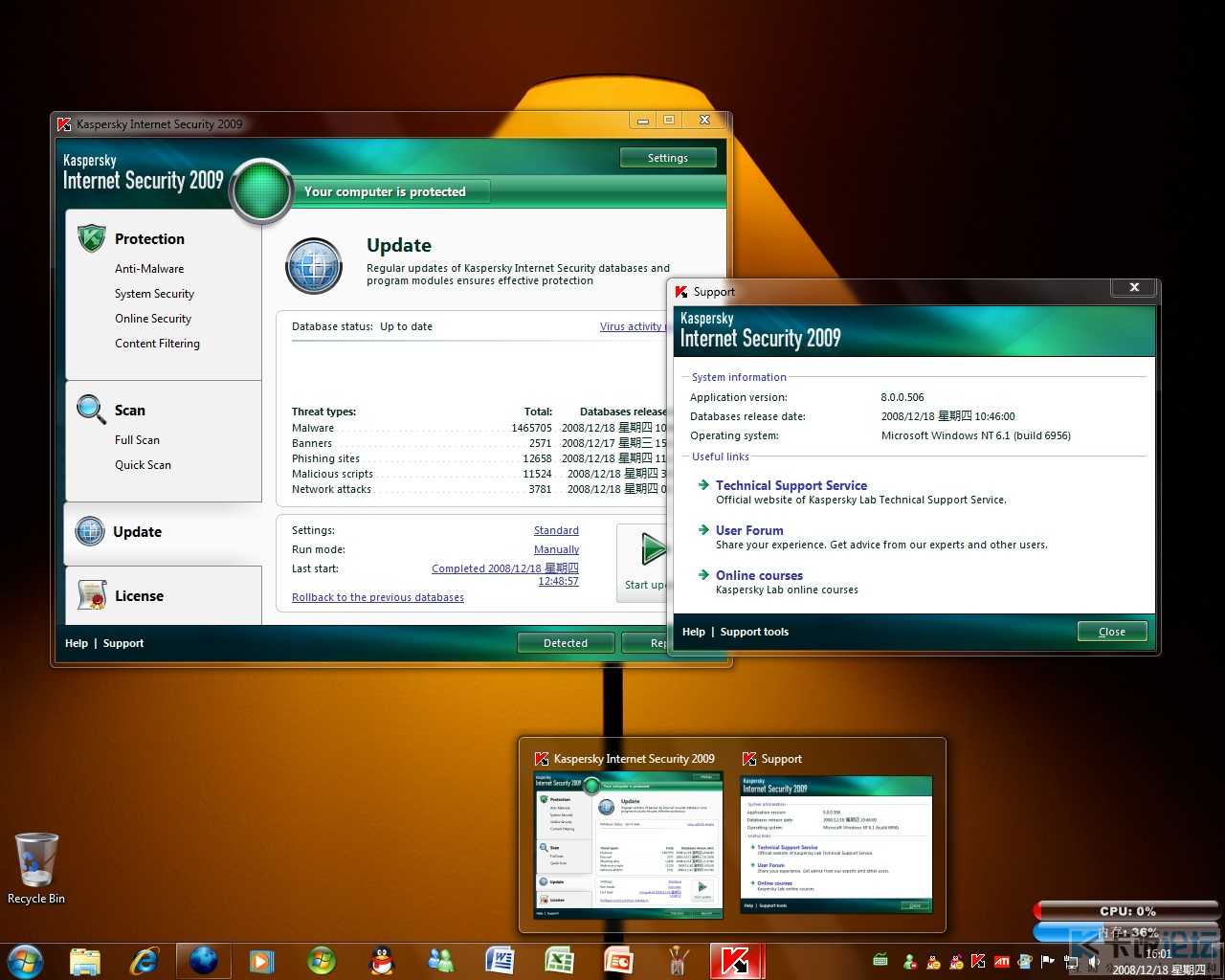This screenshot has width=1225, height=980.
Task: Select System Security under Protection
Action: coord(154,294)
